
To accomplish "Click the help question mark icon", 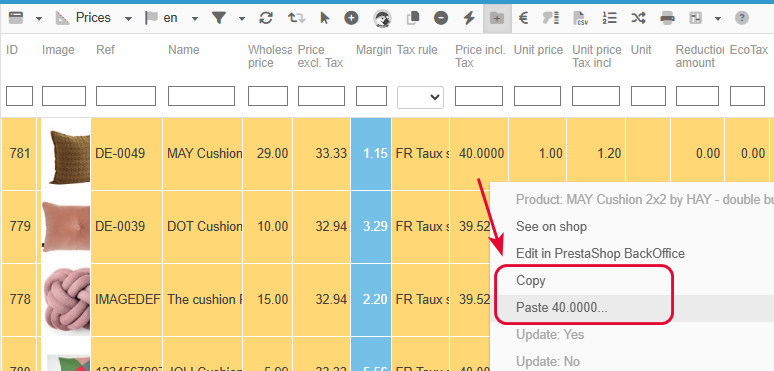I will 741,18.
